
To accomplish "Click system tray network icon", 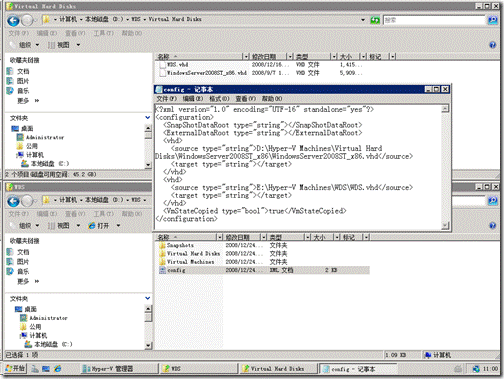I will click(476, 369).
